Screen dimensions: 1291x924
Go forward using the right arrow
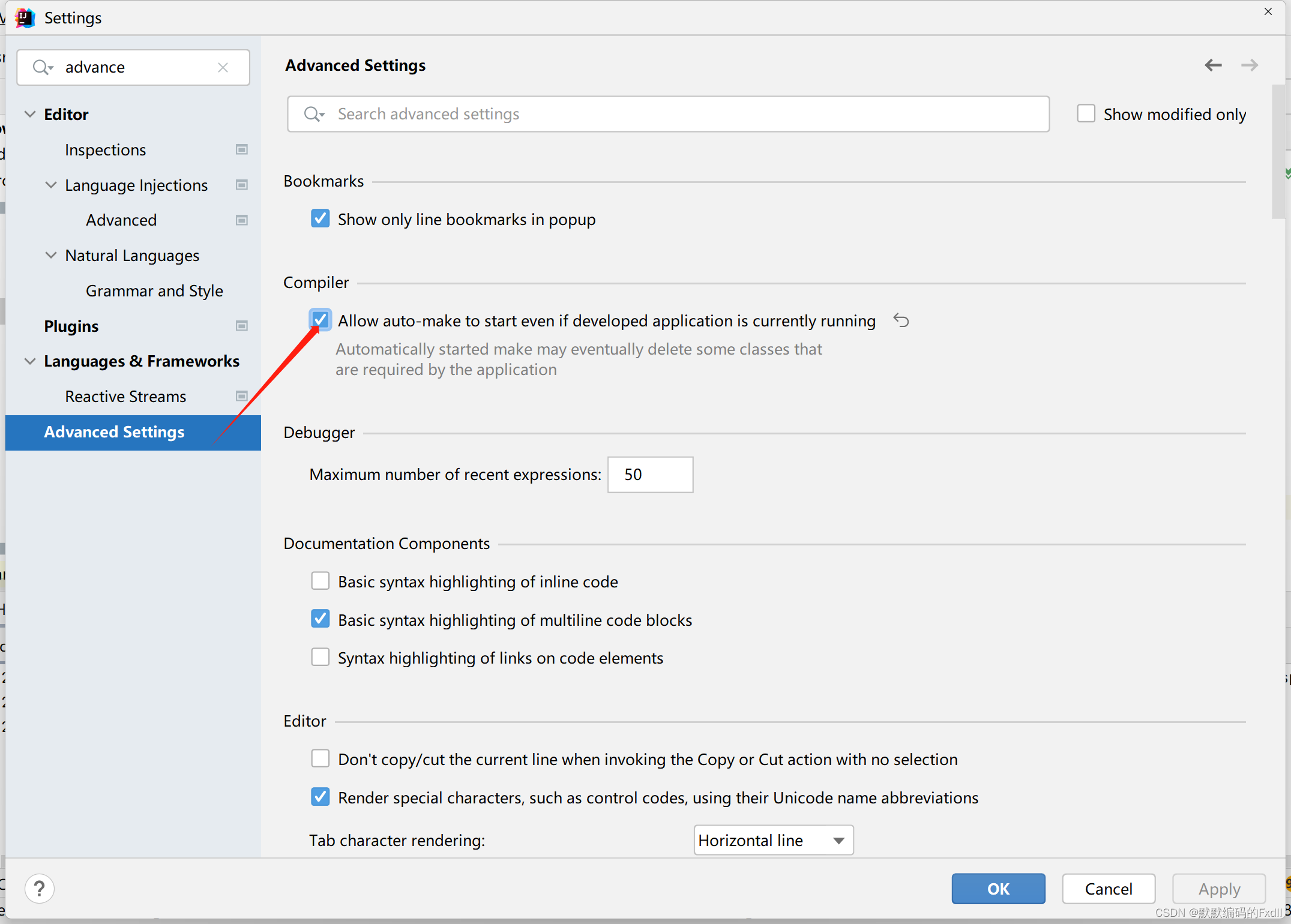pyautogui.click(x=1250, y=65)
